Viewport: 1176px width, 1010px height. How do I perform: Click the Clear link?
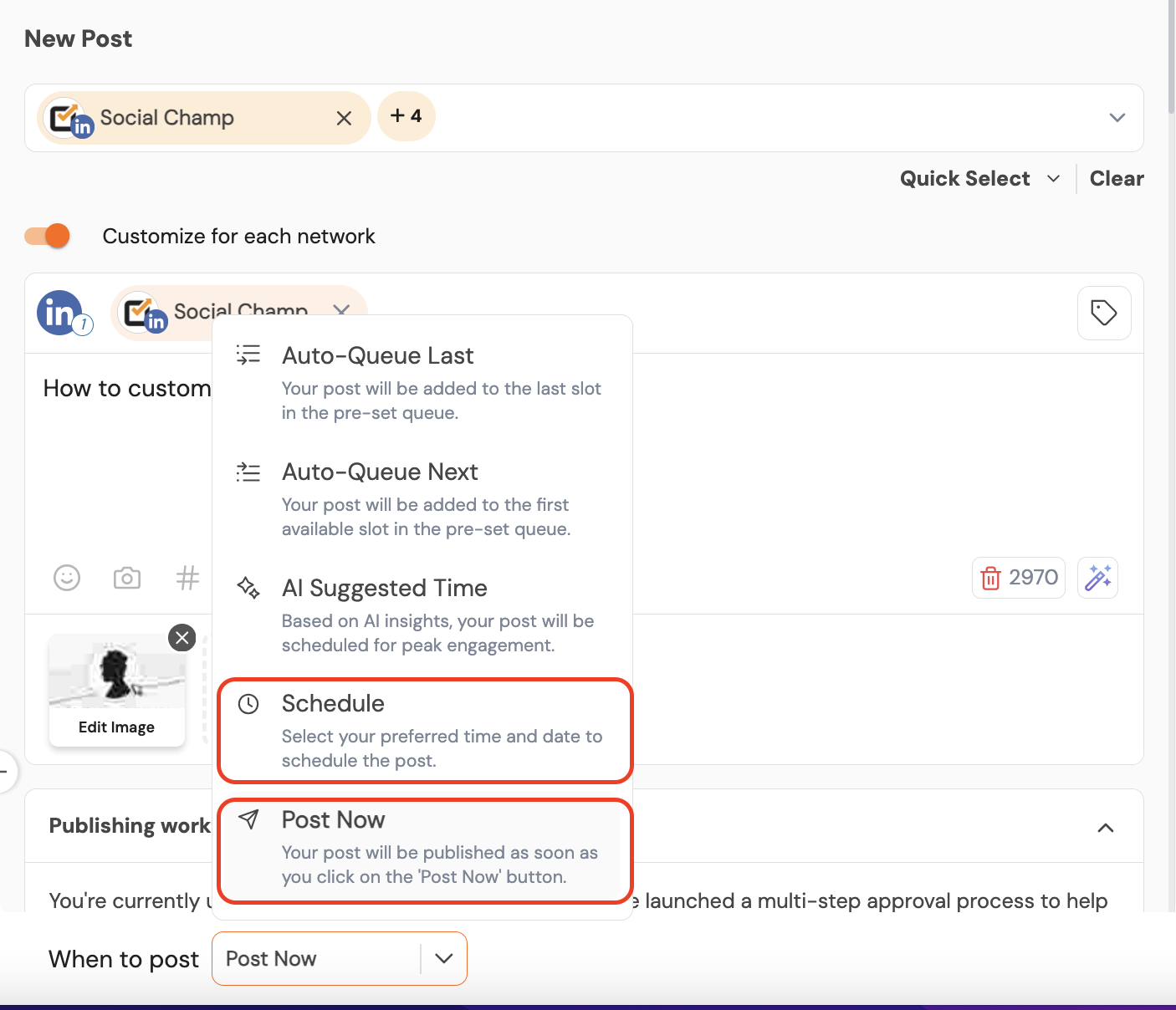tap(1117, 179)
